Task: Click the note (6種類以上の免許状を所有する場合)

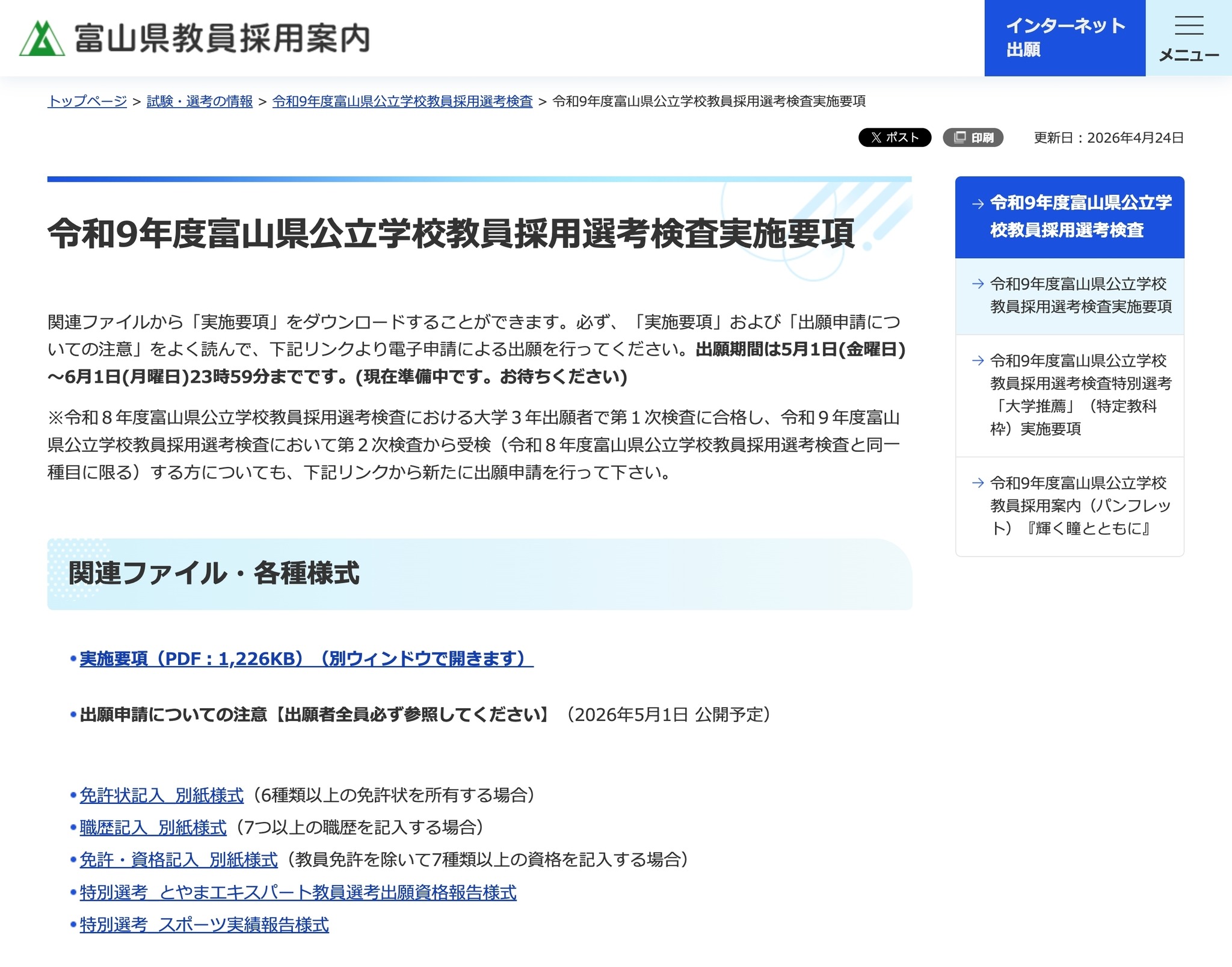Action: [x=394, y=795]
